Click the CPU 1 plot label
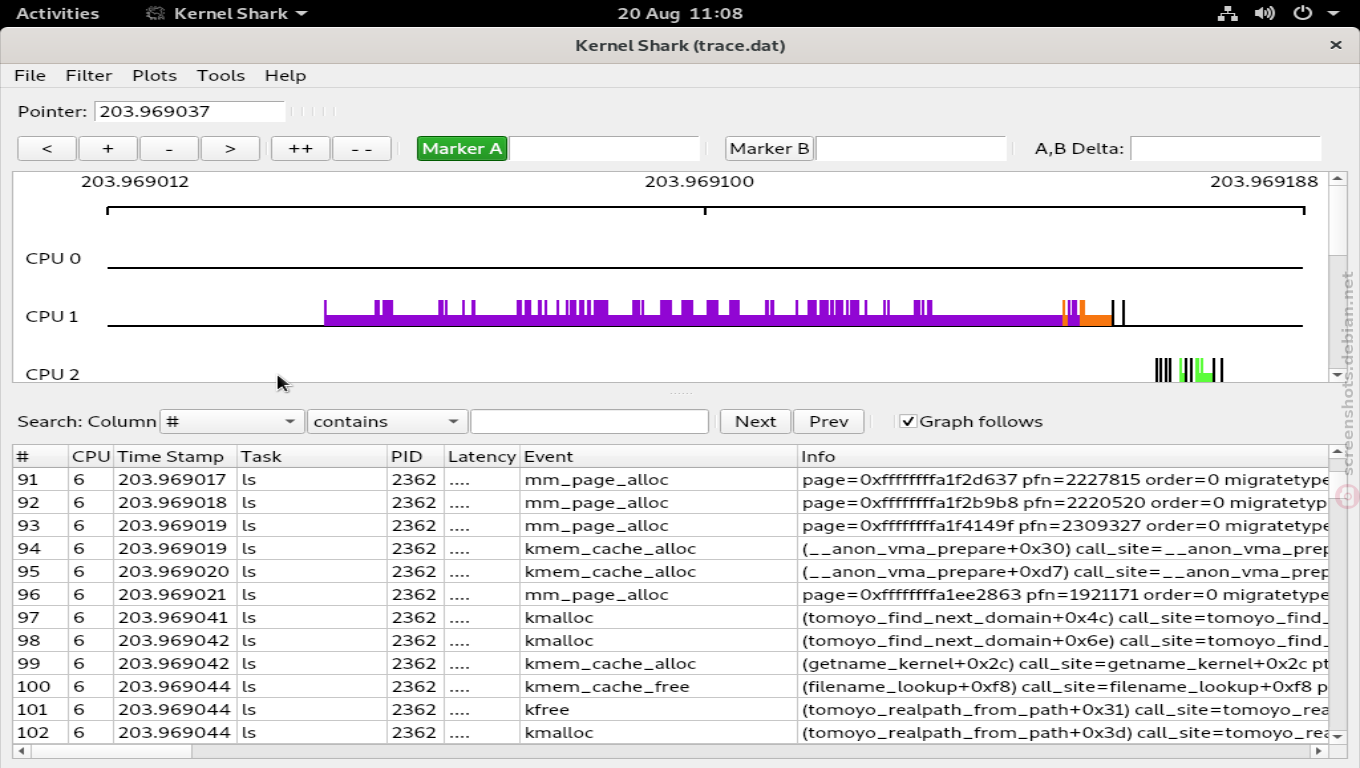This screenshot has height=768, width=1360. pyautogui.click(x=52, y=317)
